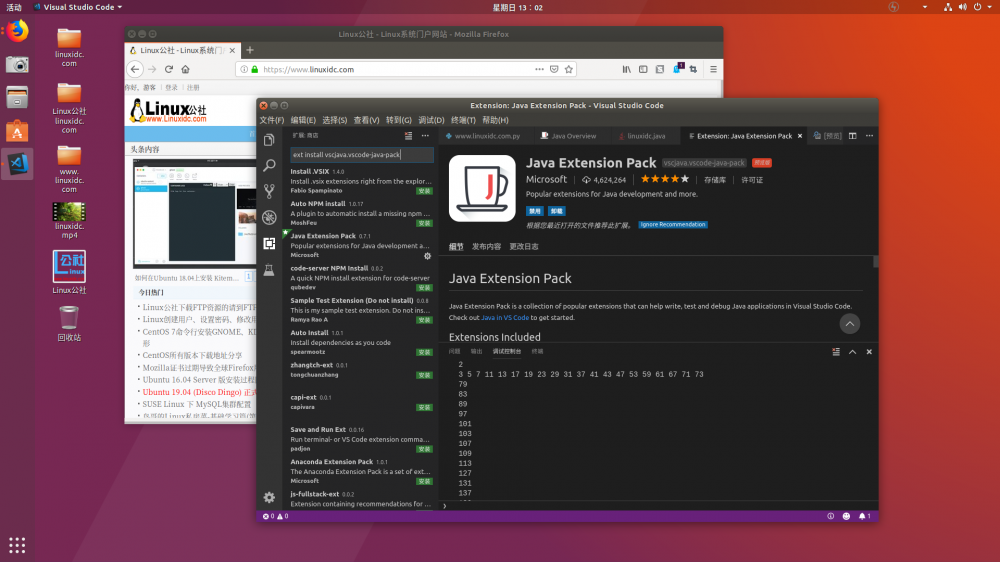This screenshot has height=562, width=1000.
Task: Install the Install .VSIX extension
Action: click(424, 191)
